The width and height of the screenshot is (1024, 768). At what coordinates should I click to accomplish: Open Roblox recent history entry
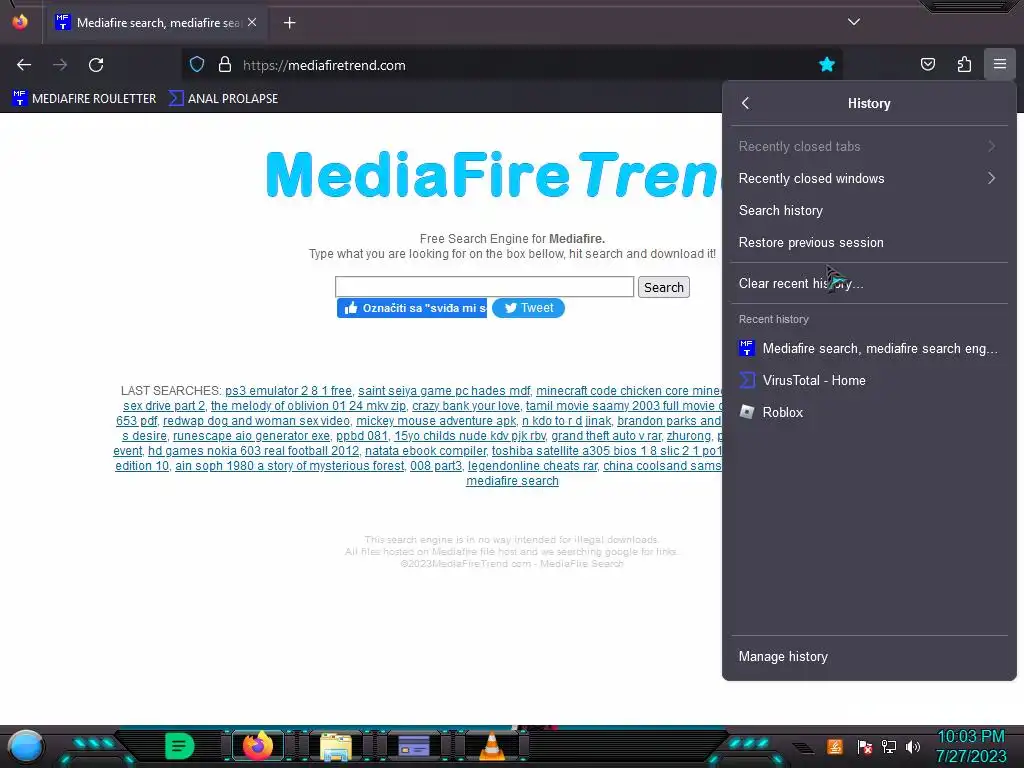[869, 412]
